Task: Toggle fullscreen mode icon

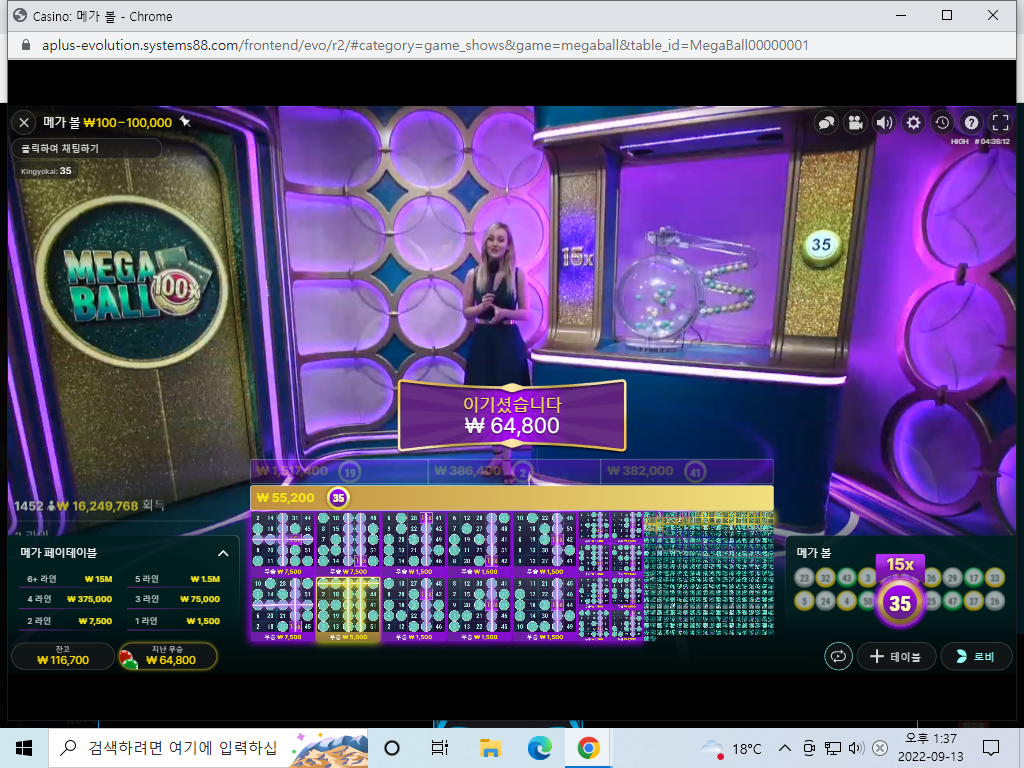Action: pos(1000,122)
